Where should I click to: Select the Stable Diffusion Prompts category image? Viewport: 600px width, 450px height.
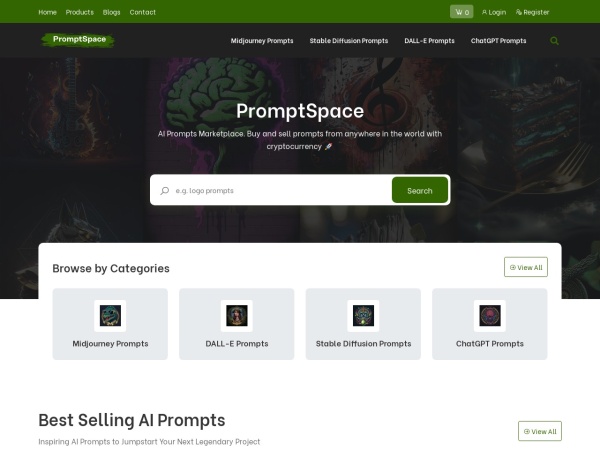(x=363, y=316)
